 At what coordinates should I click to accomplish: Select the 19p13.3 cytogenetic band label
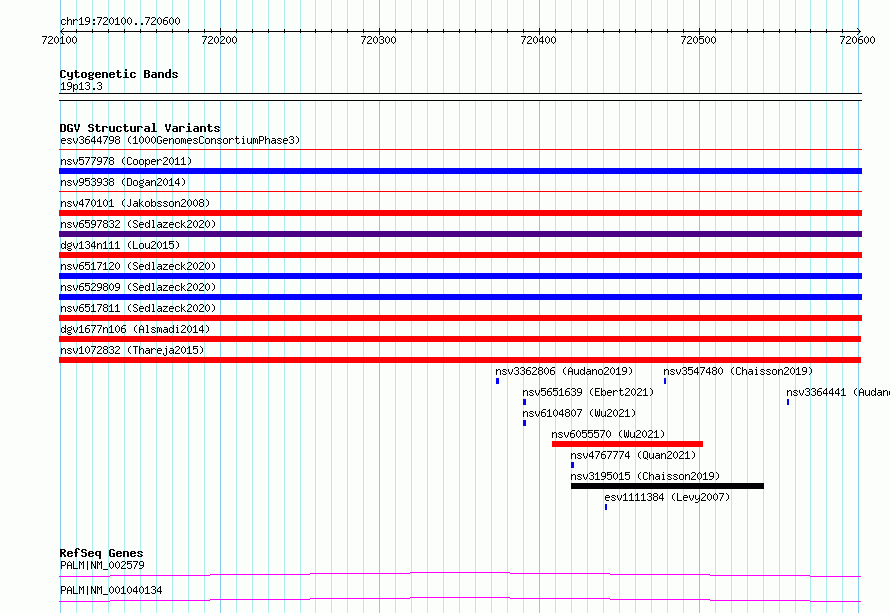click(x=81, y=87)
